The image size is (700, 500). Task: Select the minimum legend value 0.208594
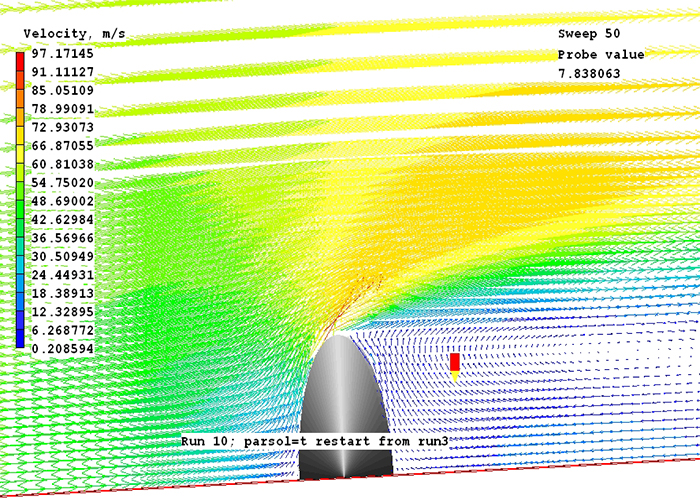coord(62,346)
